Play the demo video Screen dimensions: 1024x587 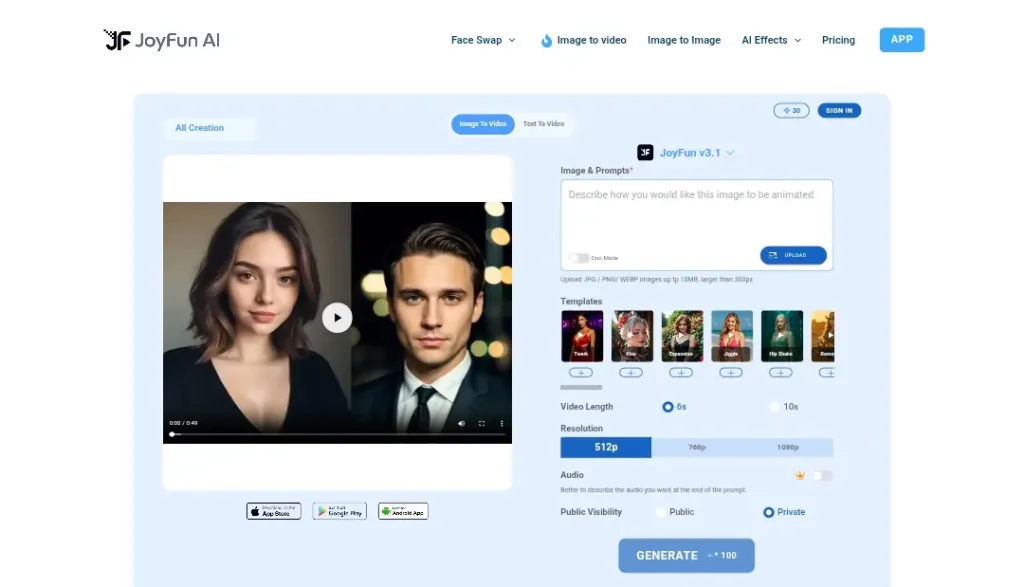(337, 318)
